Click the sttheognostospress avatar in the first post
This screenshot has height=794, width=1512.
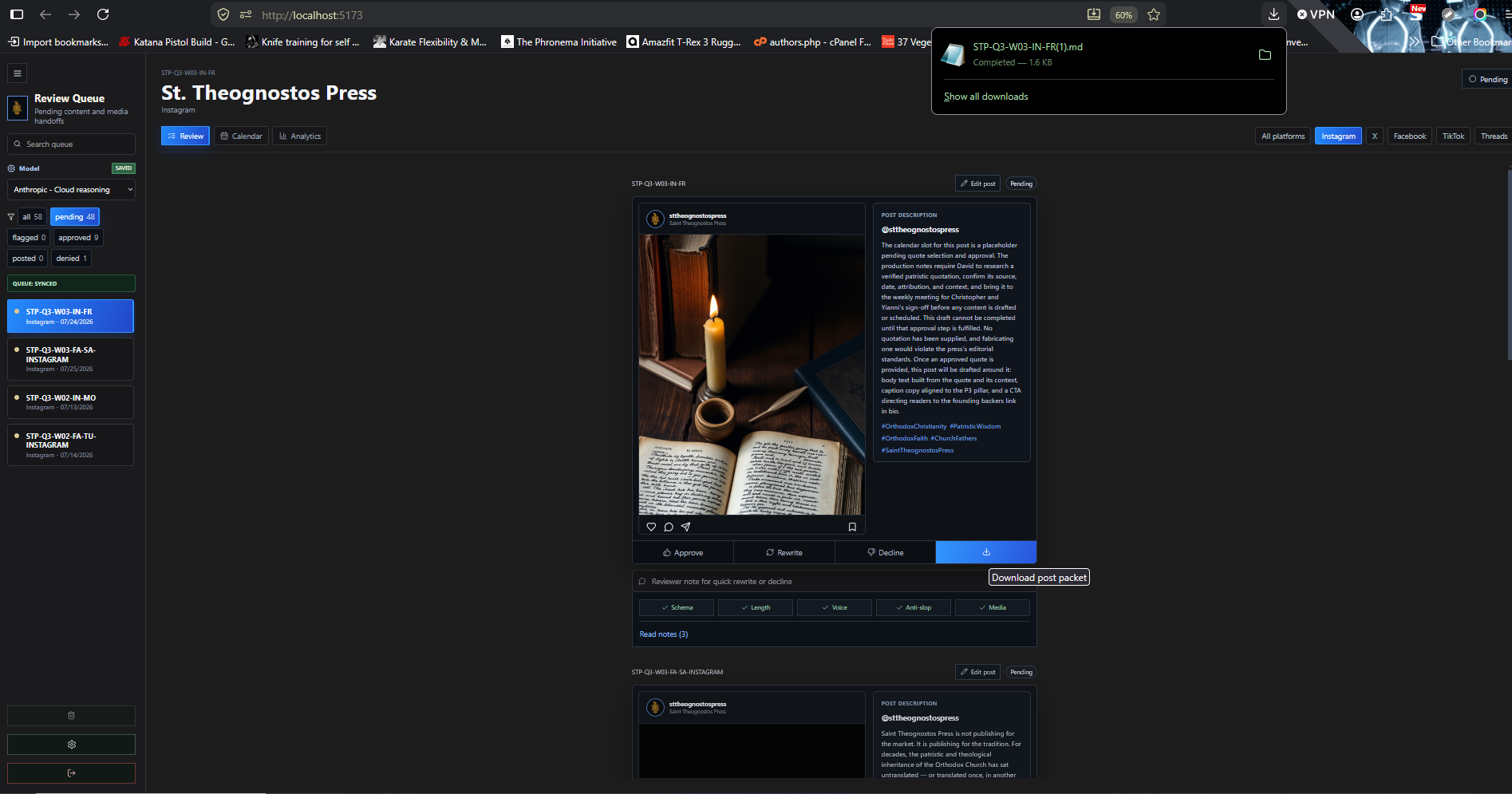pos(655,219)
